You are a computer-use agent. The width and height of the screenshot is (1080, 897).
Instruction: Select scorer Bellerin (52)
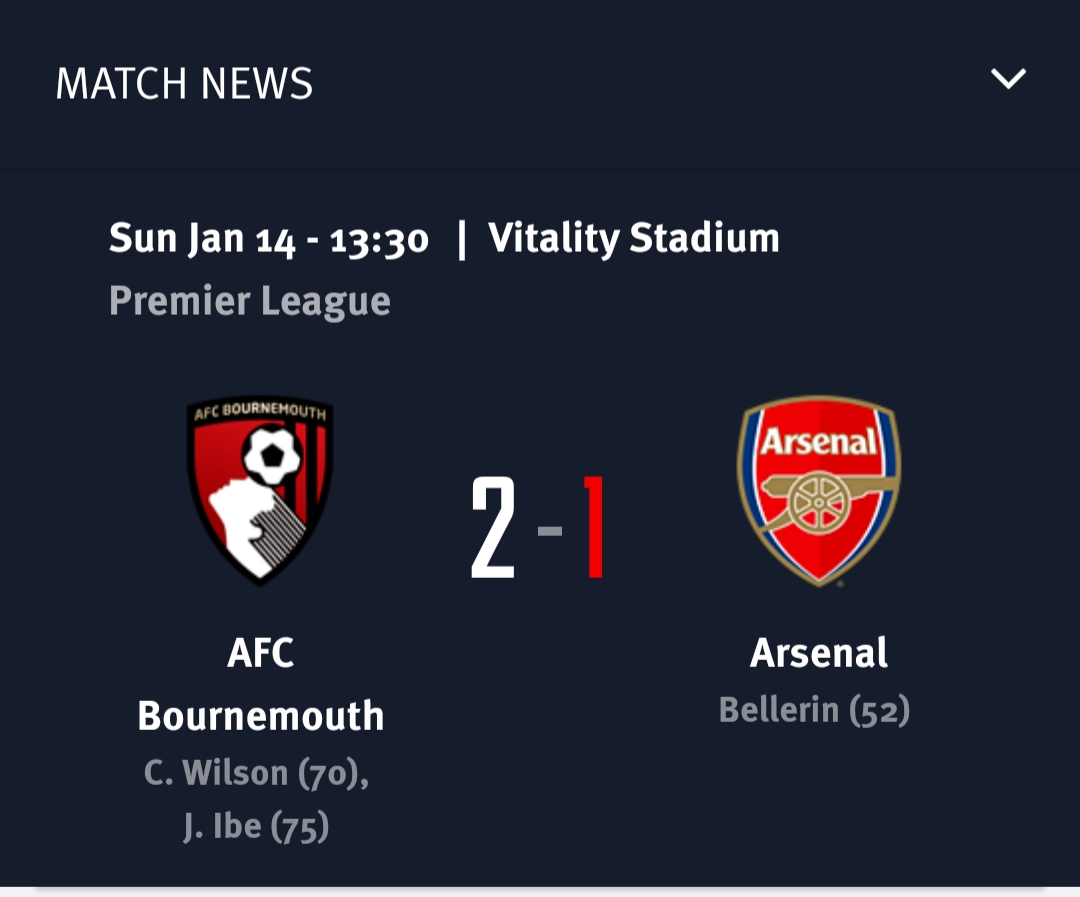pos(815,710)
